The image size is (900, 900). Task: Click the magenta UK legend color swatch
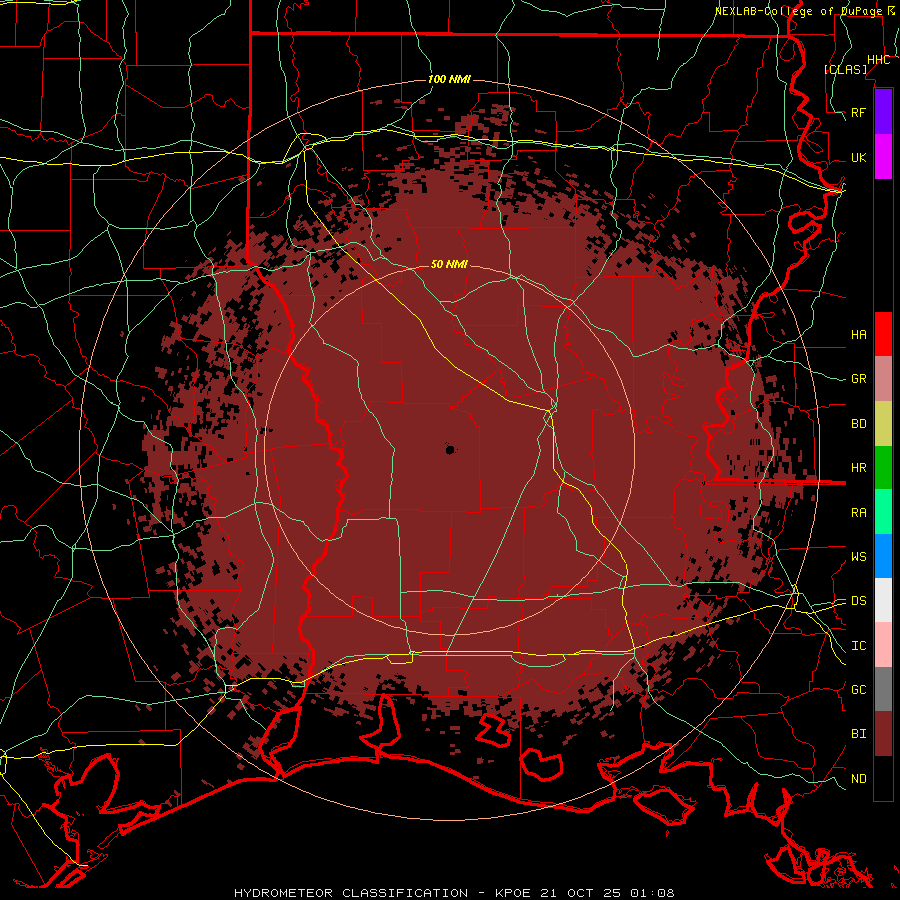pyautogui.click(x=883, y=157)
